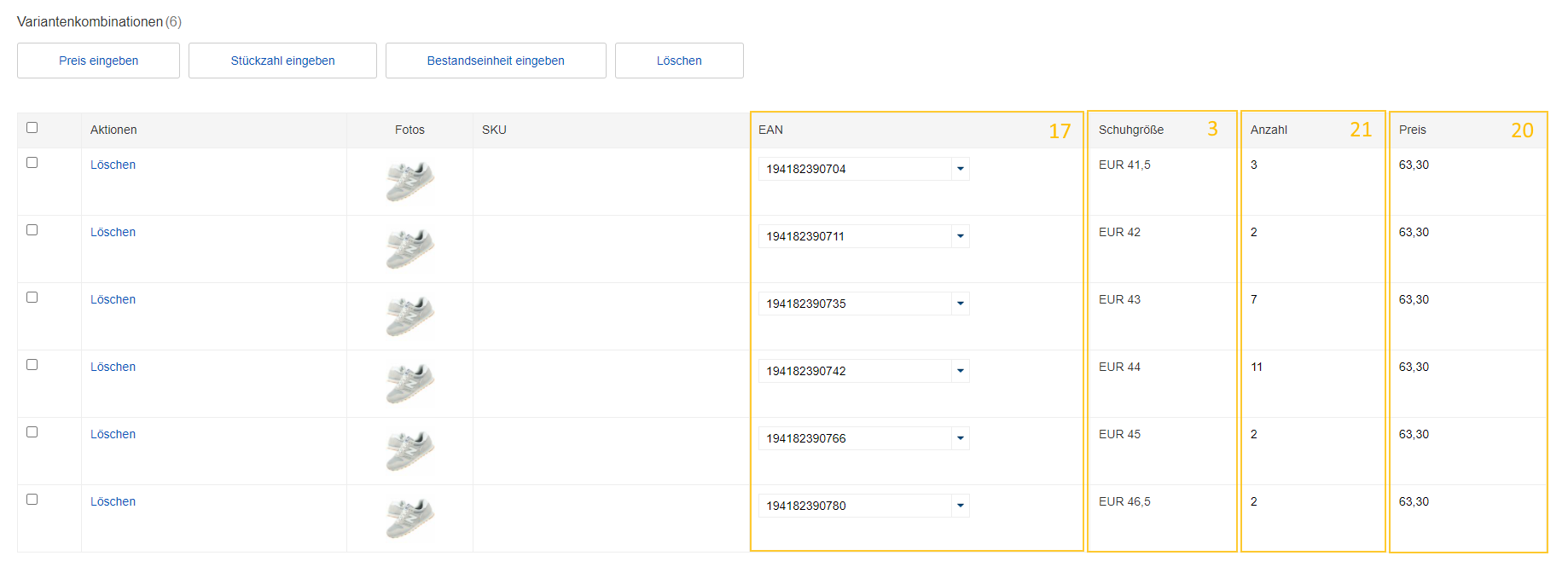Image resolution: width=1568 pixels, height=573 pixels.
Task: Check the row with EUR 44 size
Action: click(32, 365)
